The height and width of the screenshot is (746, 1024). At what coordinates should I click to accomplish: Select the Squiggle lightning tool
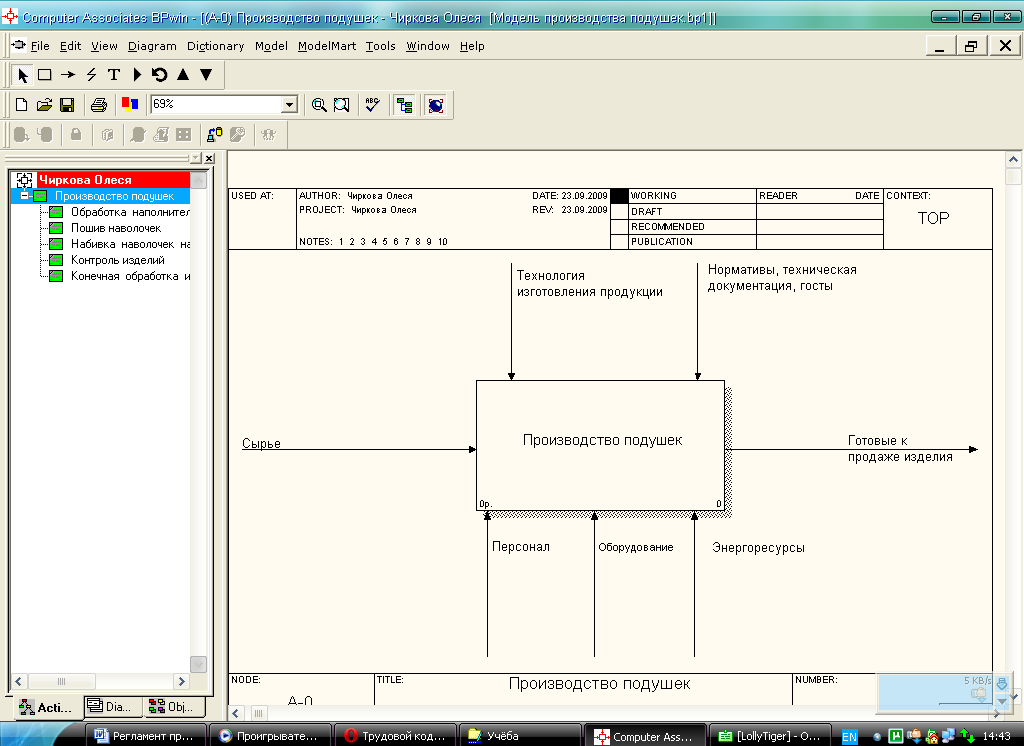pos(91,75)
